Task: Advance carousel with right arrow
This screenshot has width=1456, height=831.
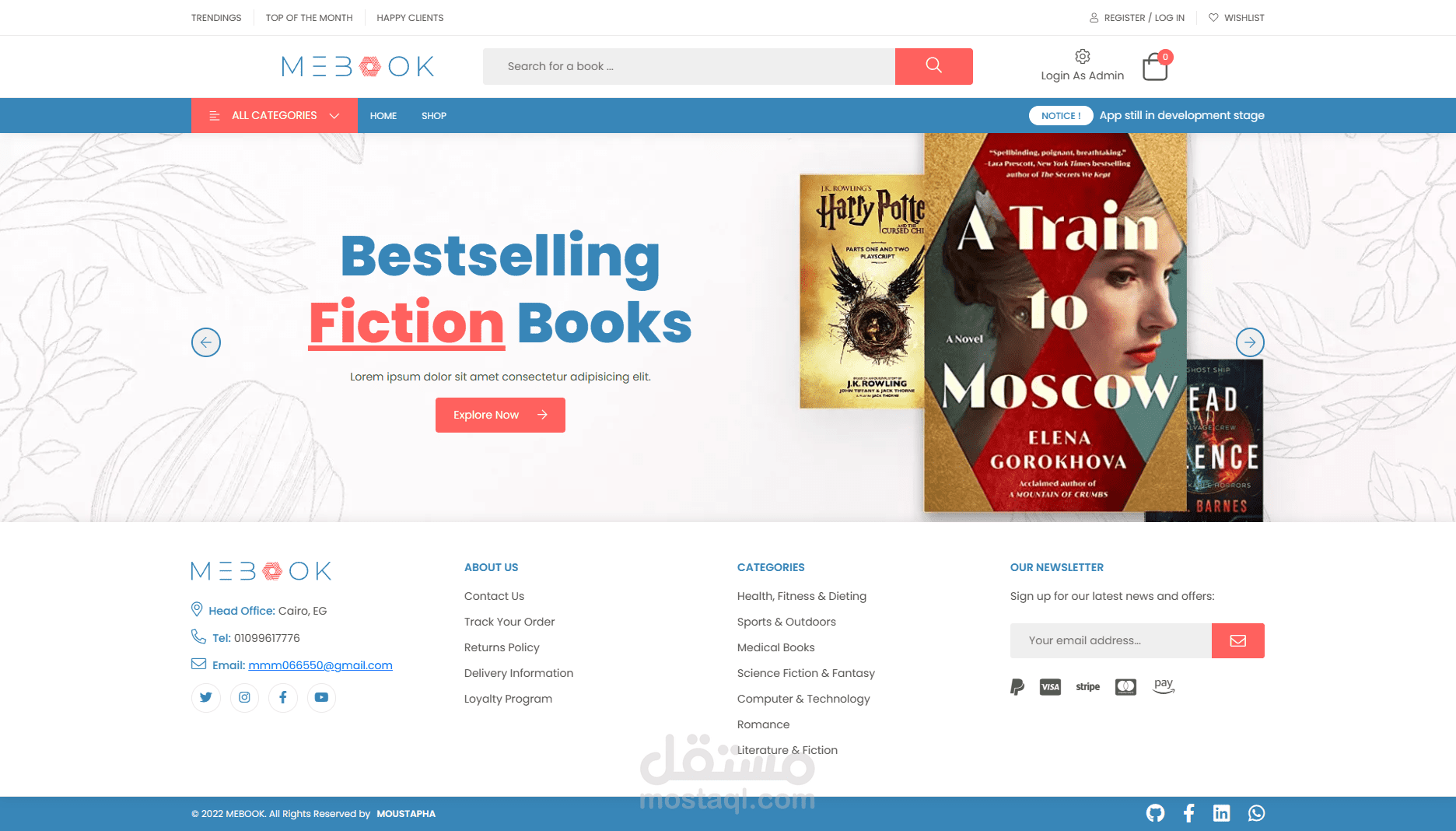Action: pyautogui.click(x=1250, y=342)
